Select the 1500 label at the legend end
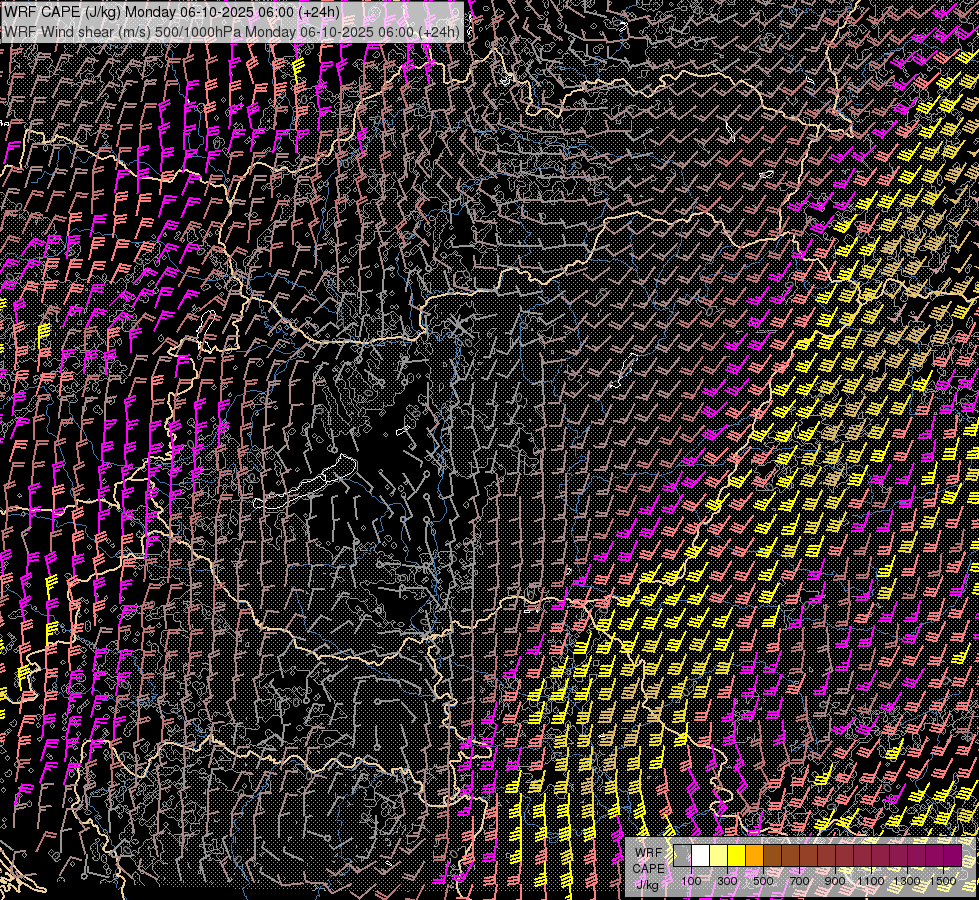Image resolution: width=979 pixels, height=900 pixels. tap(943, 880)
